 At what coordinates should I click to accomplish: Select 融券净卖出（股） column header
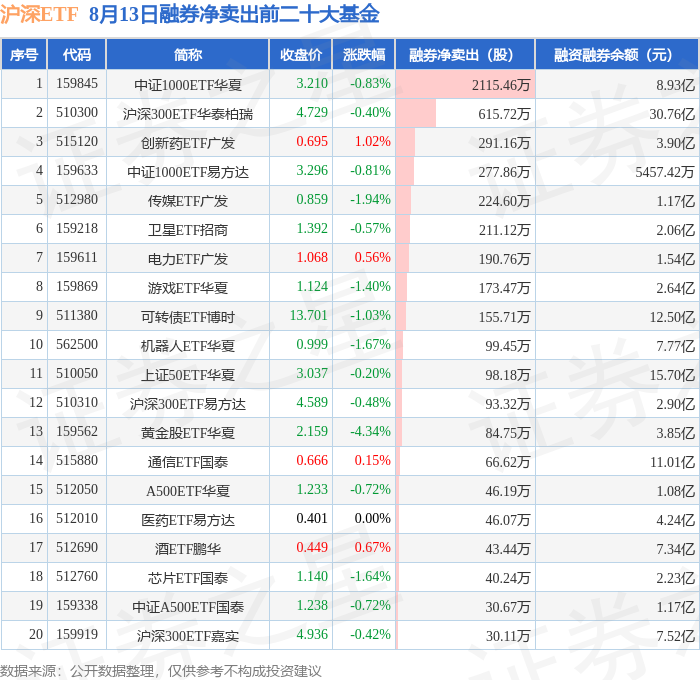(x=465, y=54)
